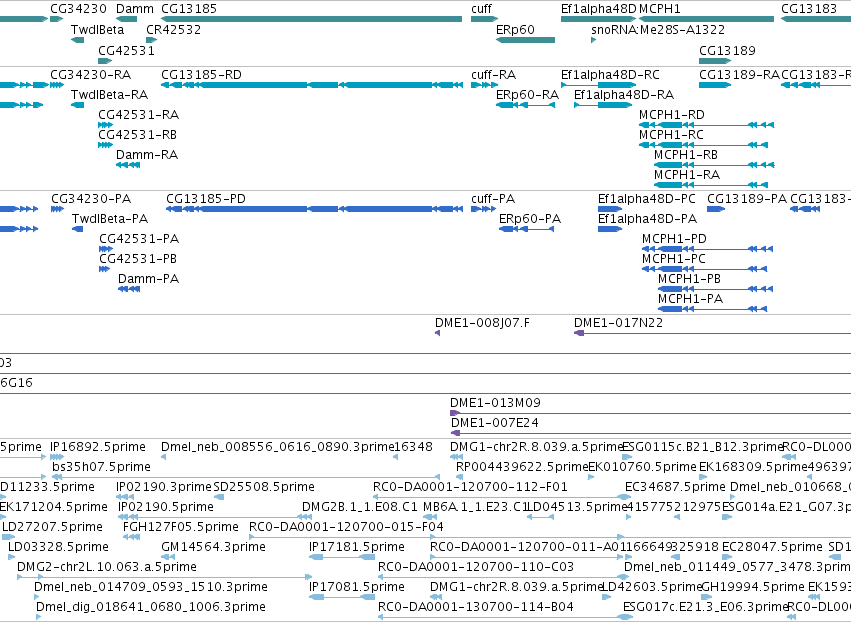Click the RC0-DA0001-130700-114-B04 label
The height and width of the screenshot is (622, 851).
coord(476,607)
